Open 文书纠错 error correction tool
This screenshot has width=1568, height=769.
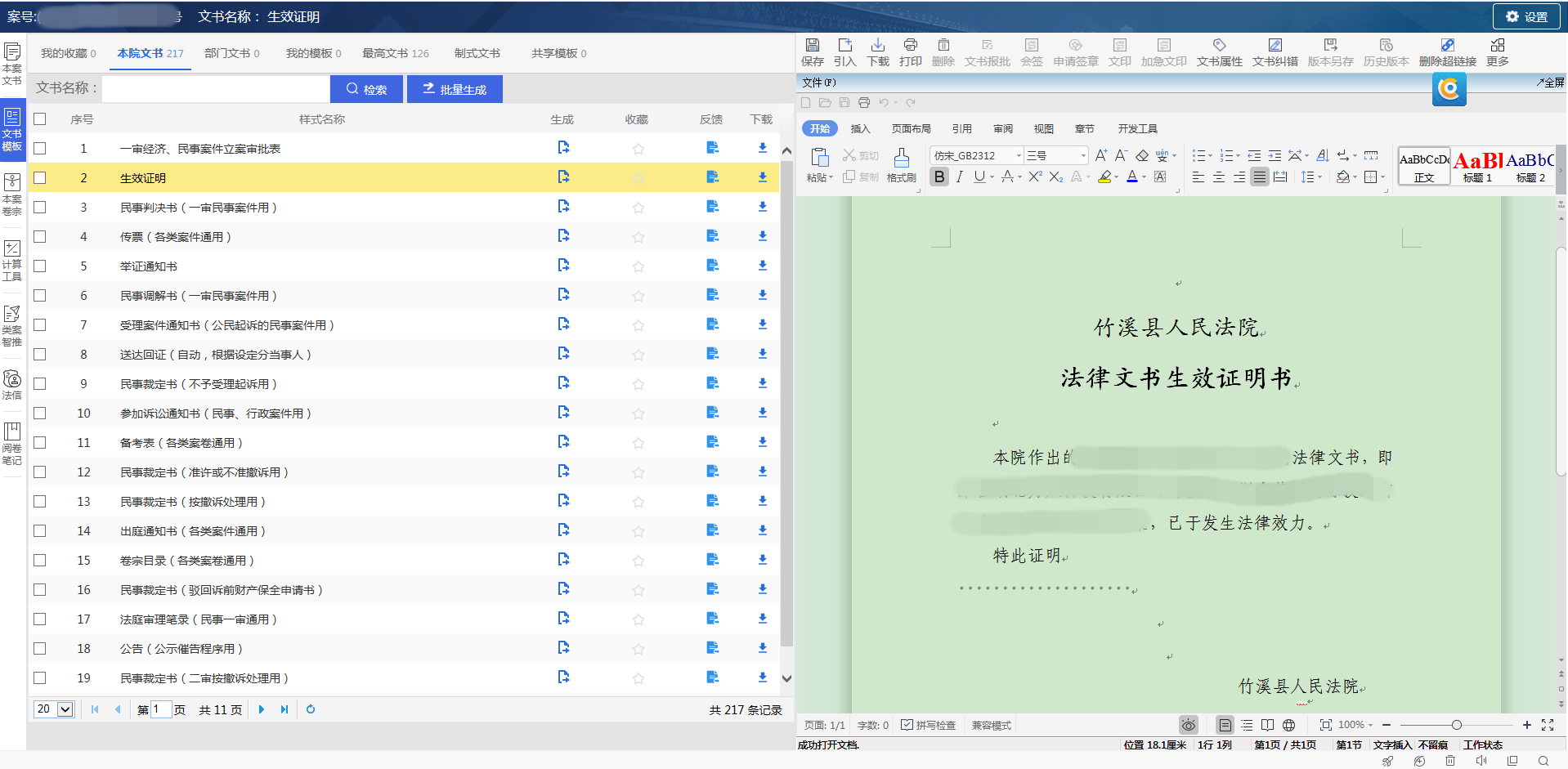(x=1275, y=51)
